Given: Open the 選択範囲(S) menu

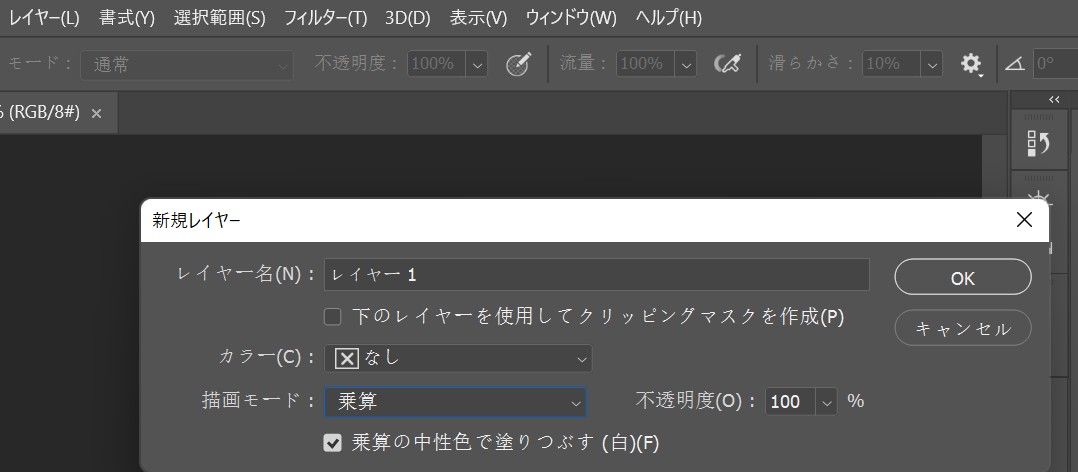Looking at the screenshot, I should coord(219,18).
